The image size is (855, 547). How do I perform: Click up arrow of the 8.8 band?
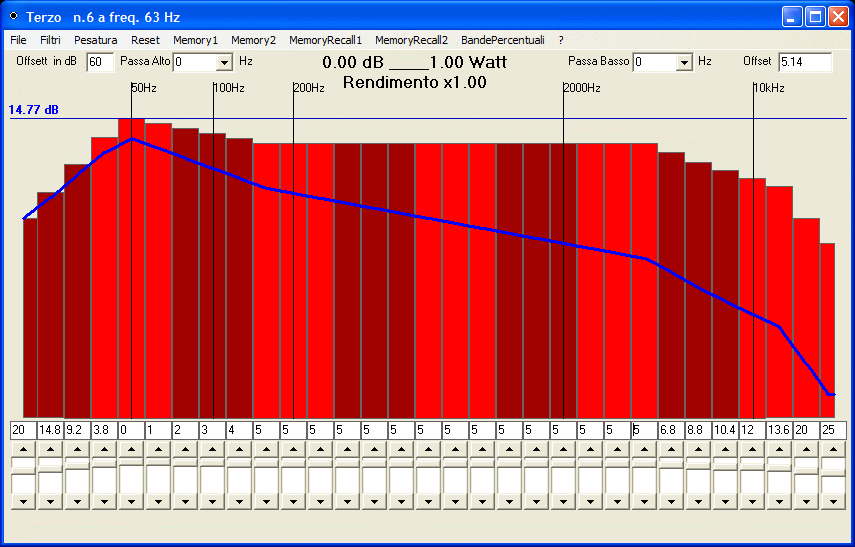click(x=698, y=449)
